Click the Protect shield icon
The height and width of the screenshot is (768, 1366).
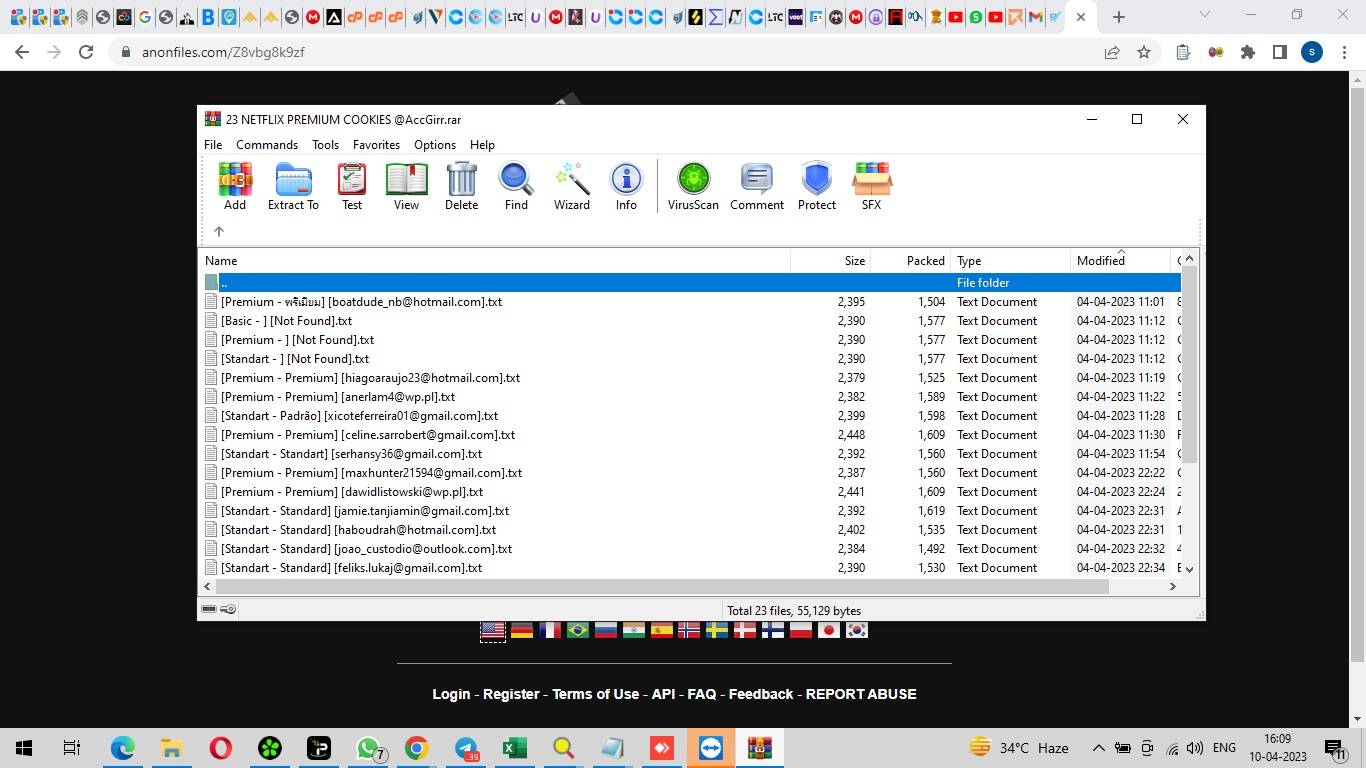coord(817,187)
